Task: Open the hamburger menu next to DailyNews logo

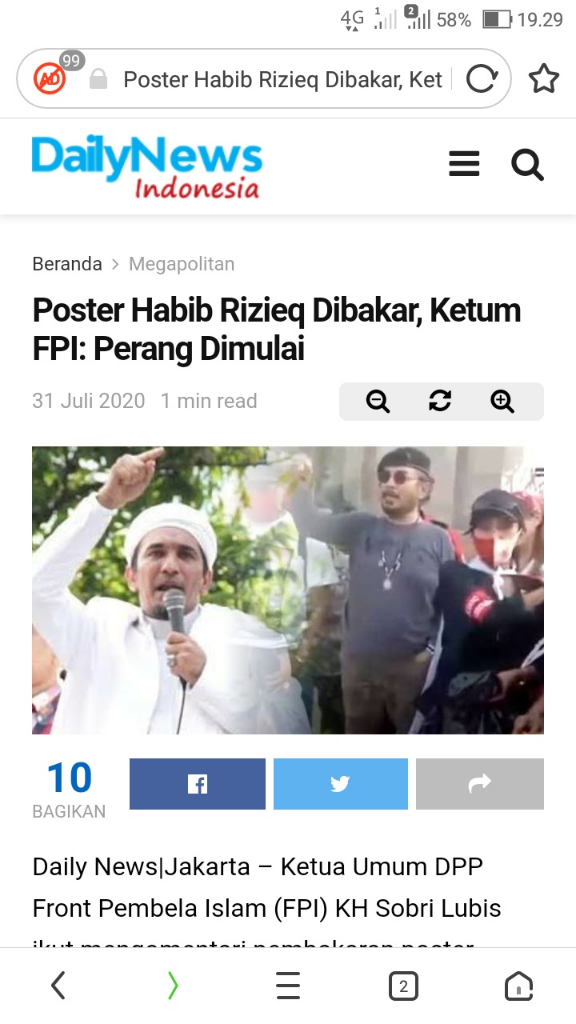Action: click(x=464, y=164)
